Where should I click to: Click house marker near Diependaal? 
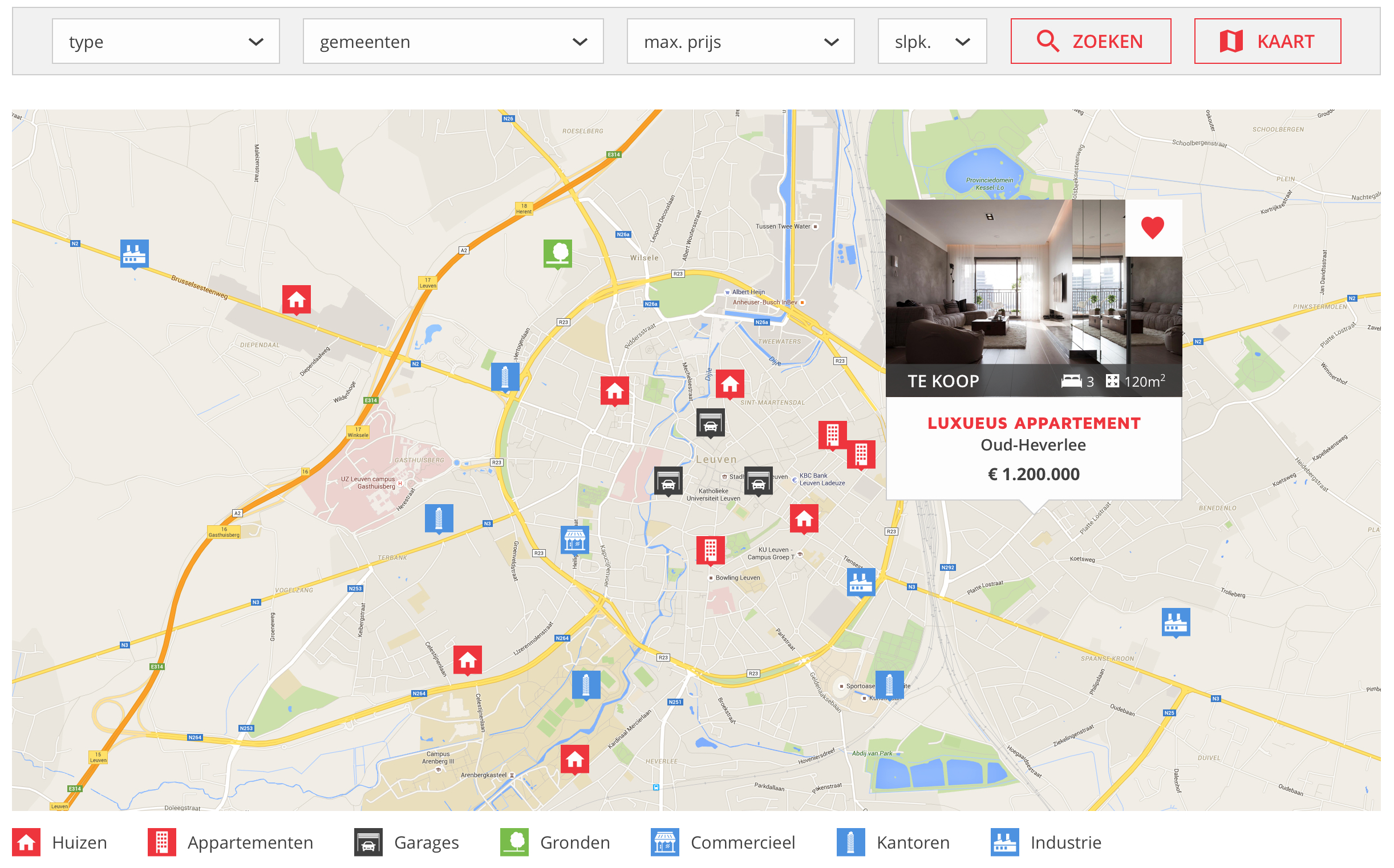[296, 299]
